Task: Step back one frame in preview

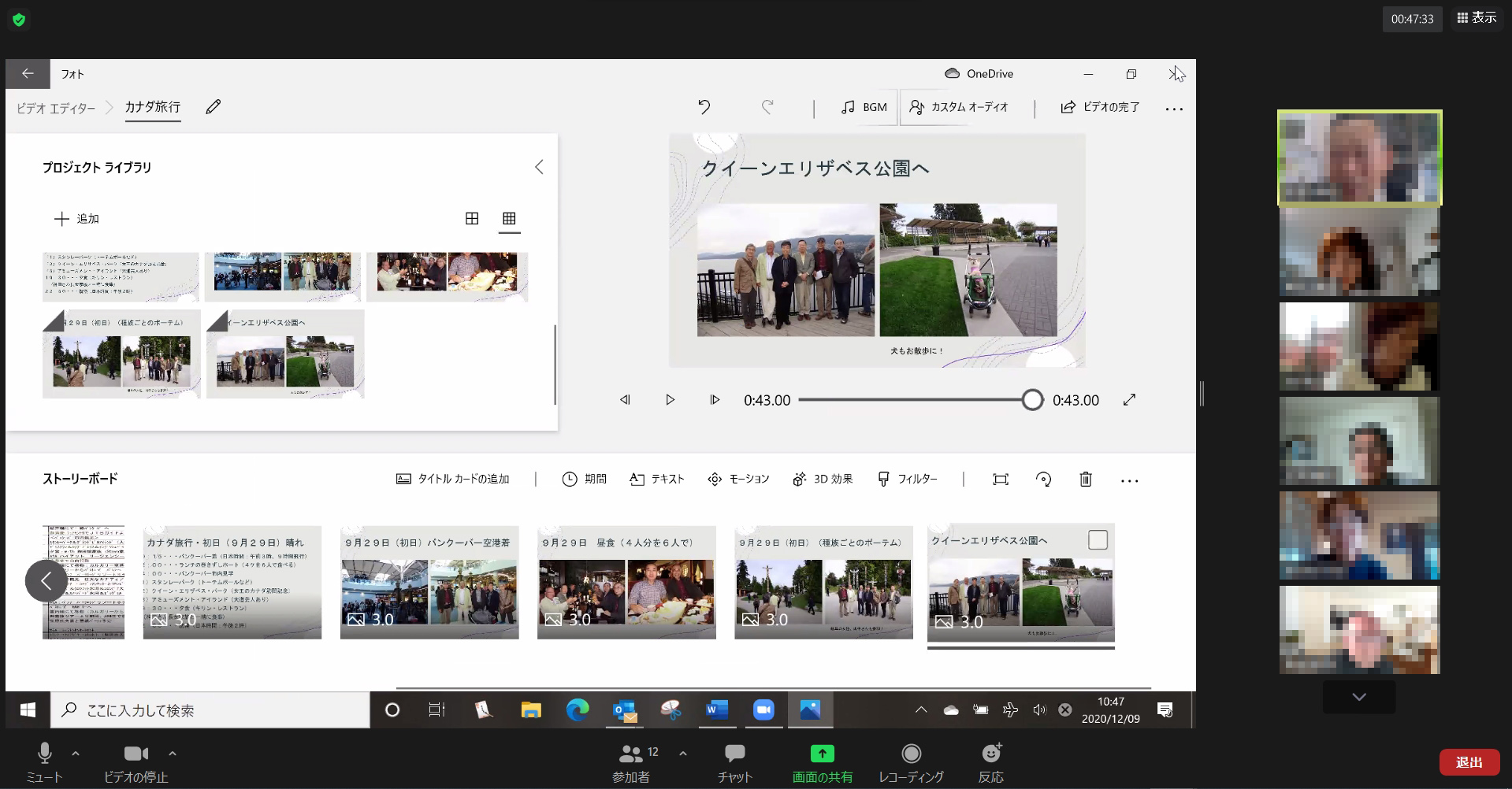Action: point(625,400)
